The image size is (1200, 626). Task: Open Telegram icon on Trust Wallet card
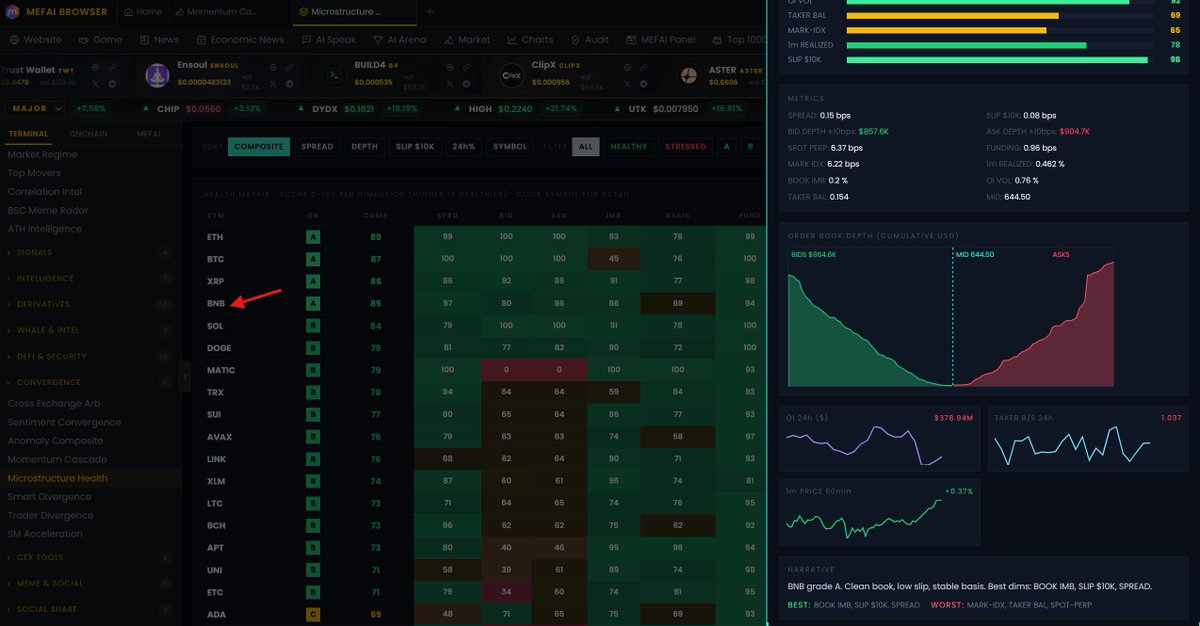pyautogui.click(x=112, y=84)
